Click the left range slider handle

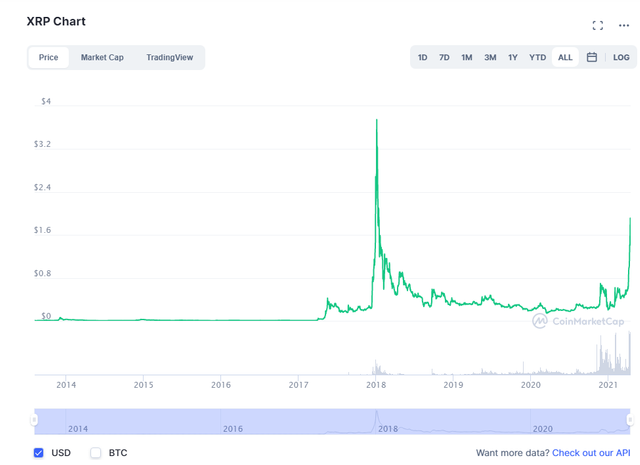click(x=34, y=420)
